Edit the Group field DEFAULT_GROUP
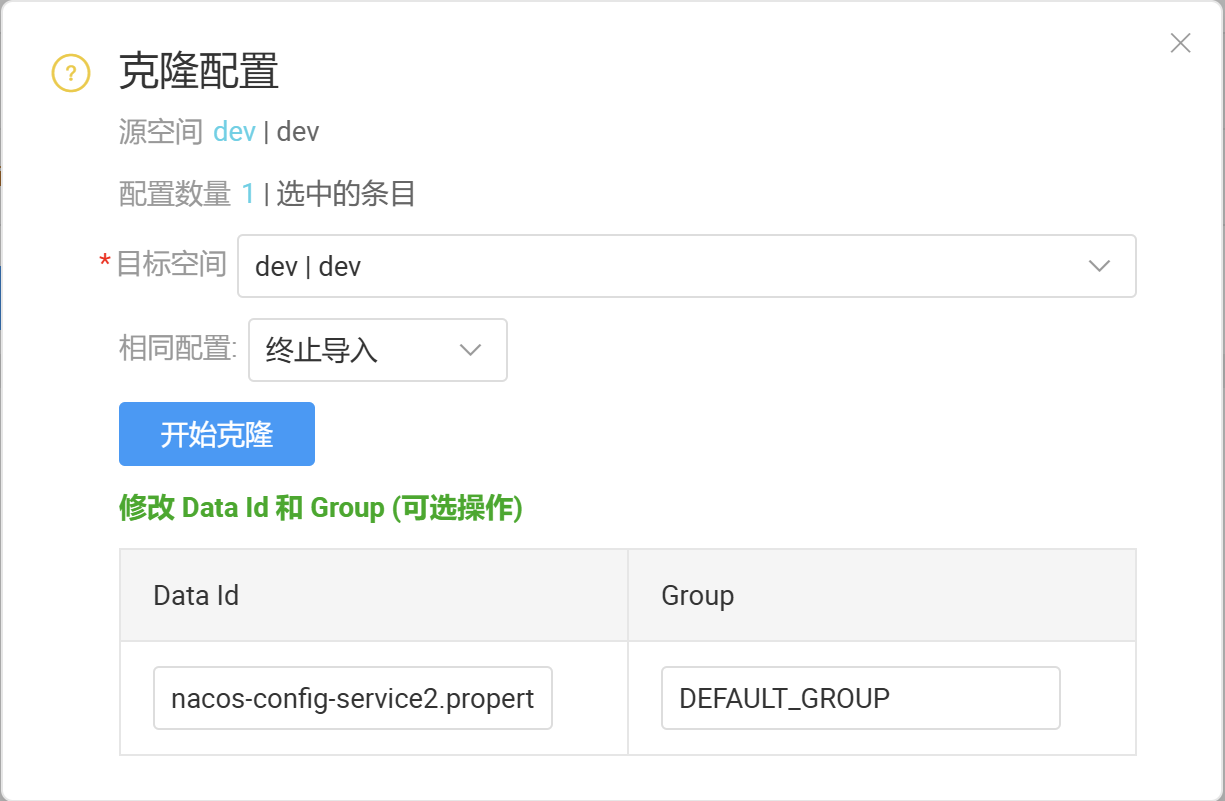This screenshot has height=801, width=1225. (x=861, y=698)
